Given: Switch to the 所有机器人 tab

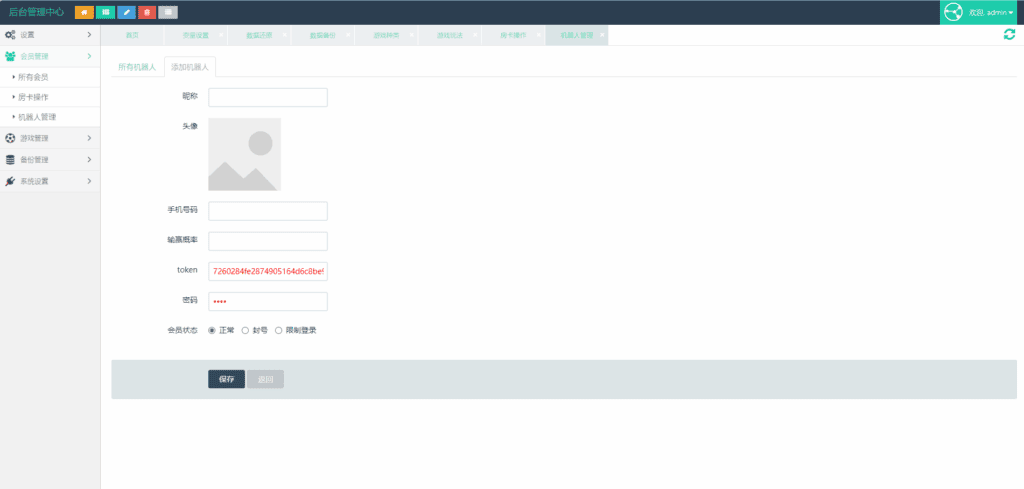Looking at the screenshot, I should (x=137, y=68).
